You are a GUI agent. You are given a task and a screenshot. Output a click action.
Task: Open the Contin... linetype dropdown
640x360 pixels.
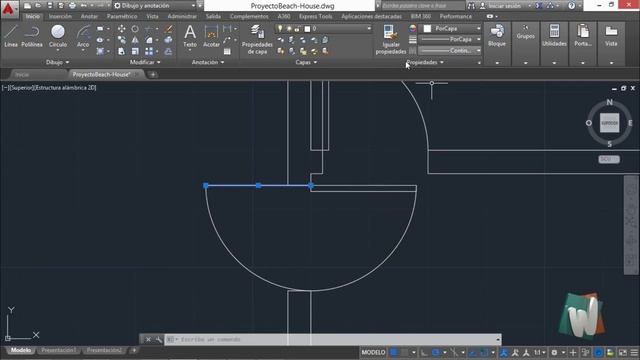451,51
